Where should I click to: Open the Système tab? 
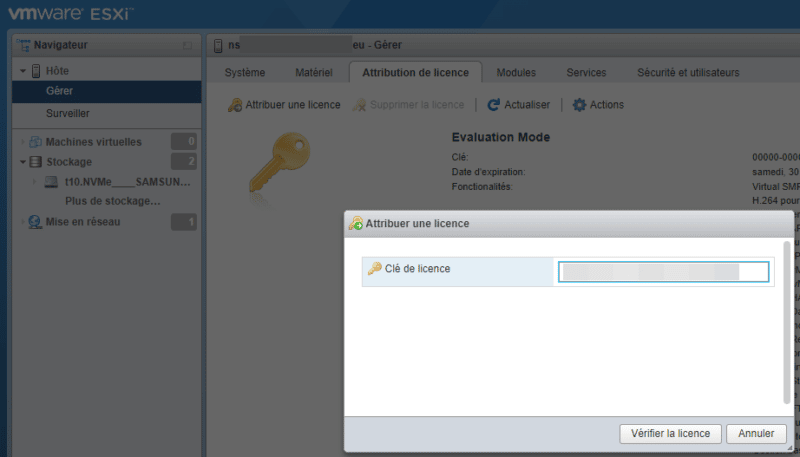pos(245,72)
